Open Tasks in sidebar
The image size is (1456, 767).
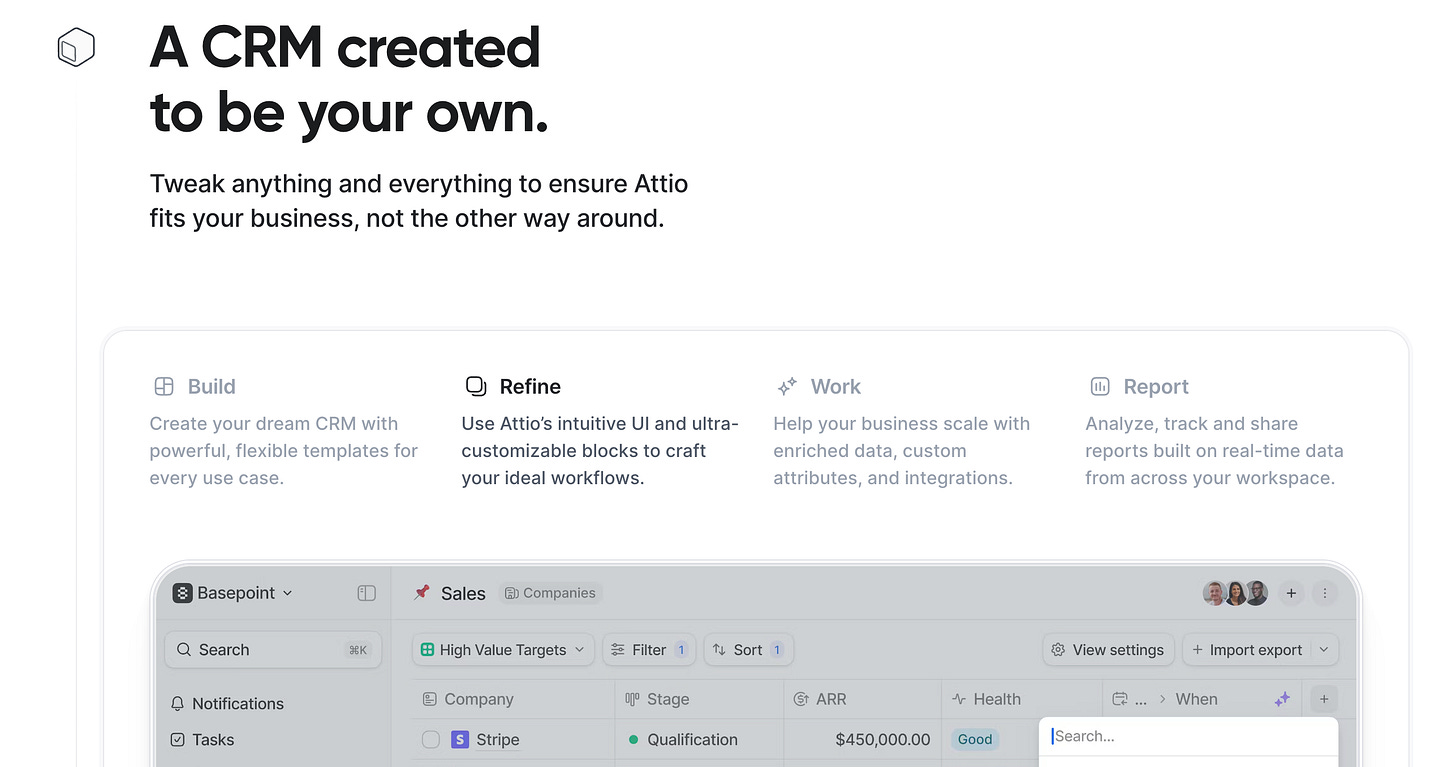(x=202, y=740)
